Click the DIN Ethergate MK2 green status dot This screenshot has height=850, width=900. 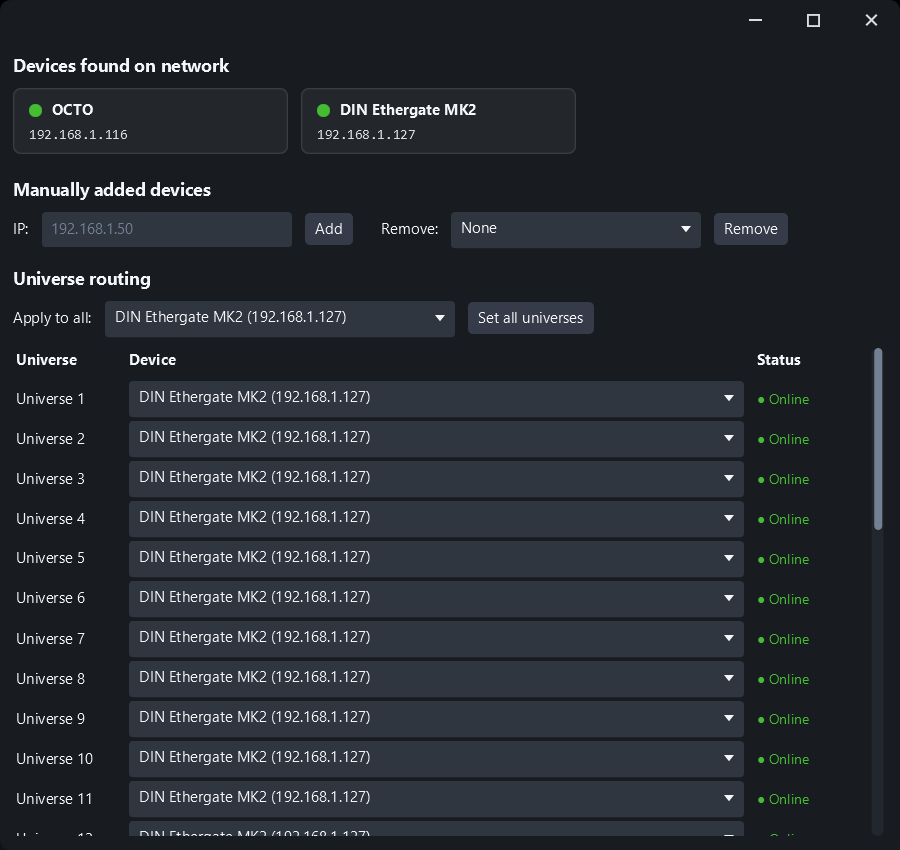pyautogui.click(x=324, y=110)
